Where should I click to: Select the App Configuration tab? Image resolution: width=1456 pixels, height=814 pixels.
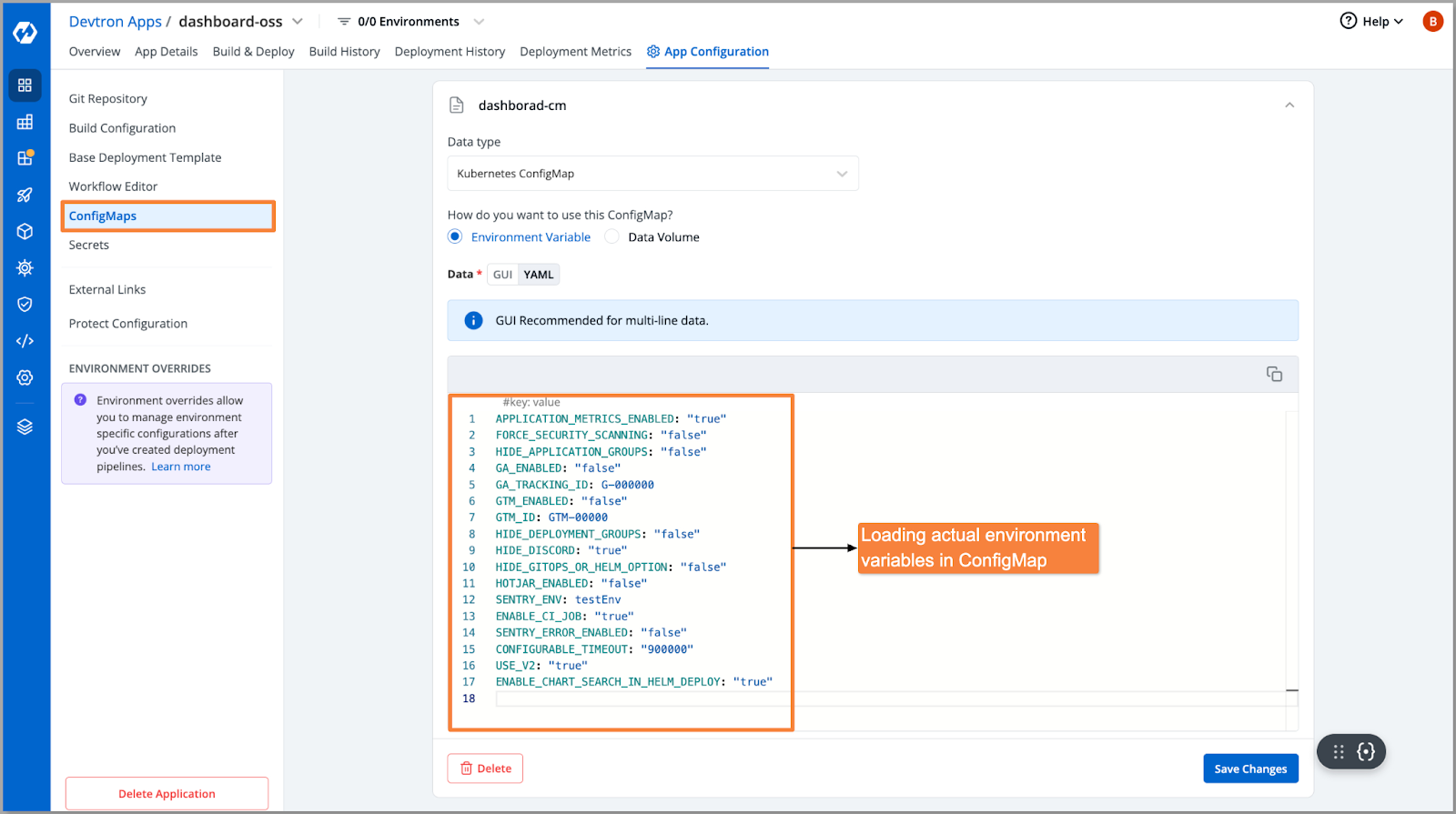[708, 52]
